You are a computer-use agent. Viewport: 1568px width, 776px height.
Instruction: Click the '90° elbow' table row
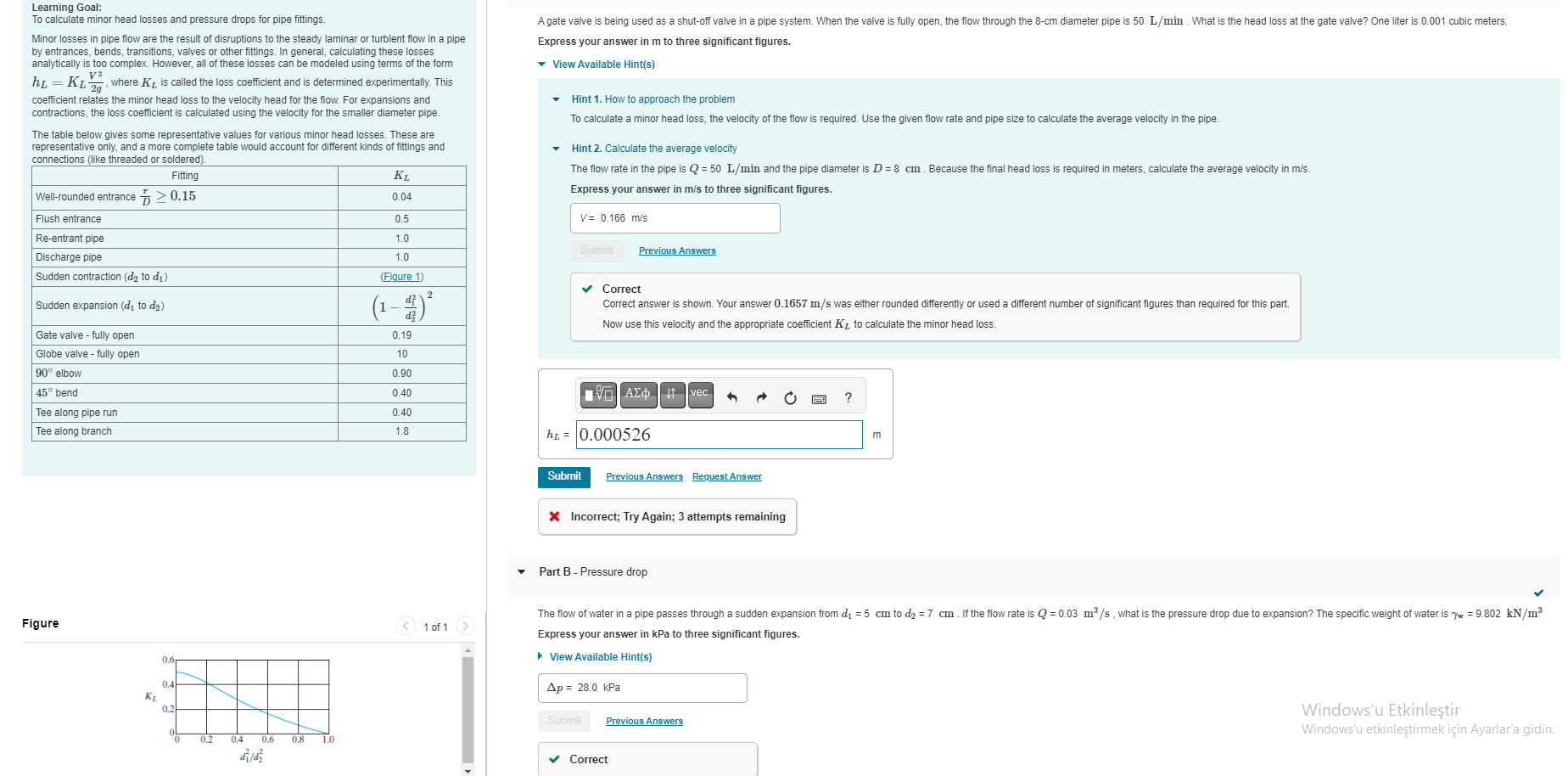pyautogui.click(x=249, y=374)
